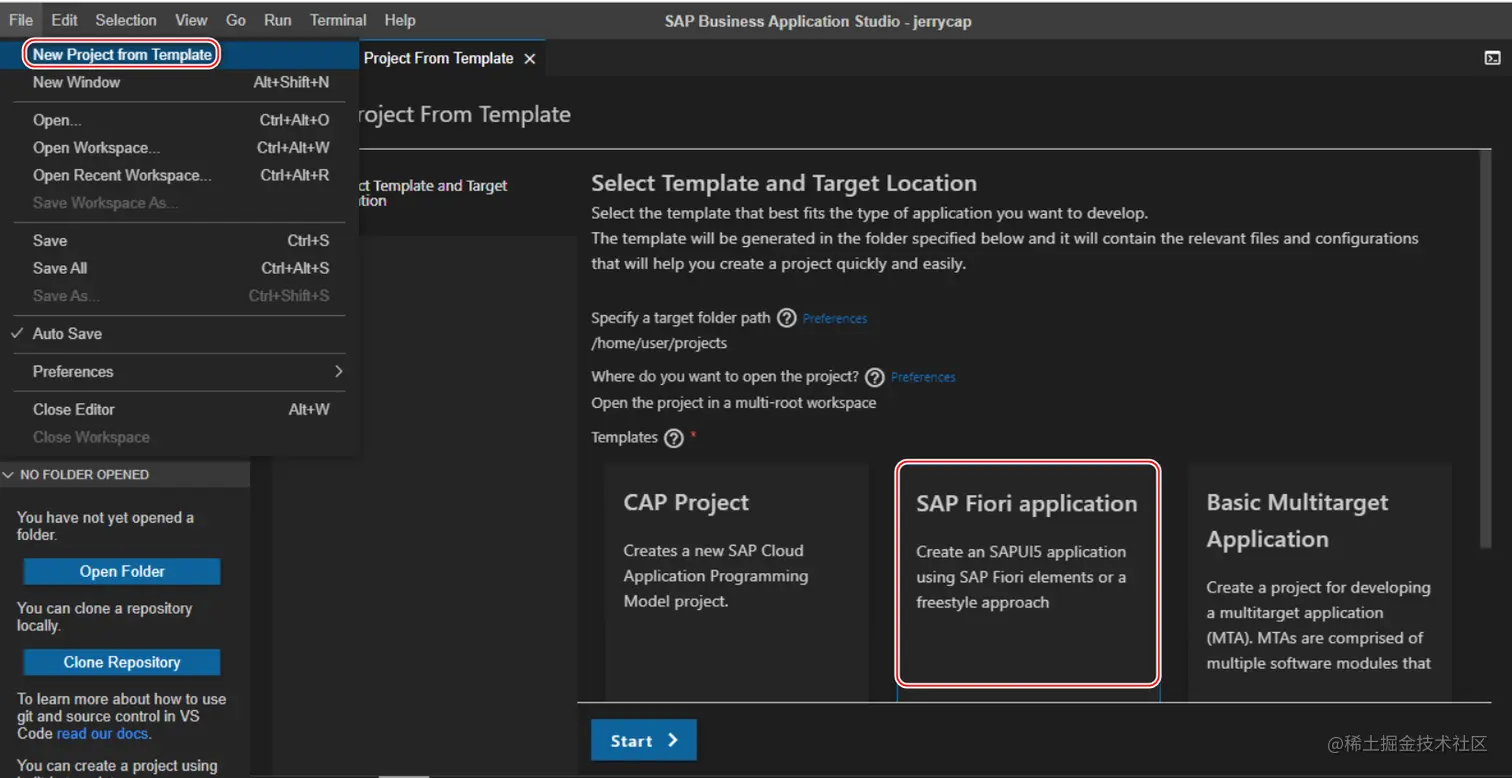Select New Project from Template menu entry

(x=122, y=54)
